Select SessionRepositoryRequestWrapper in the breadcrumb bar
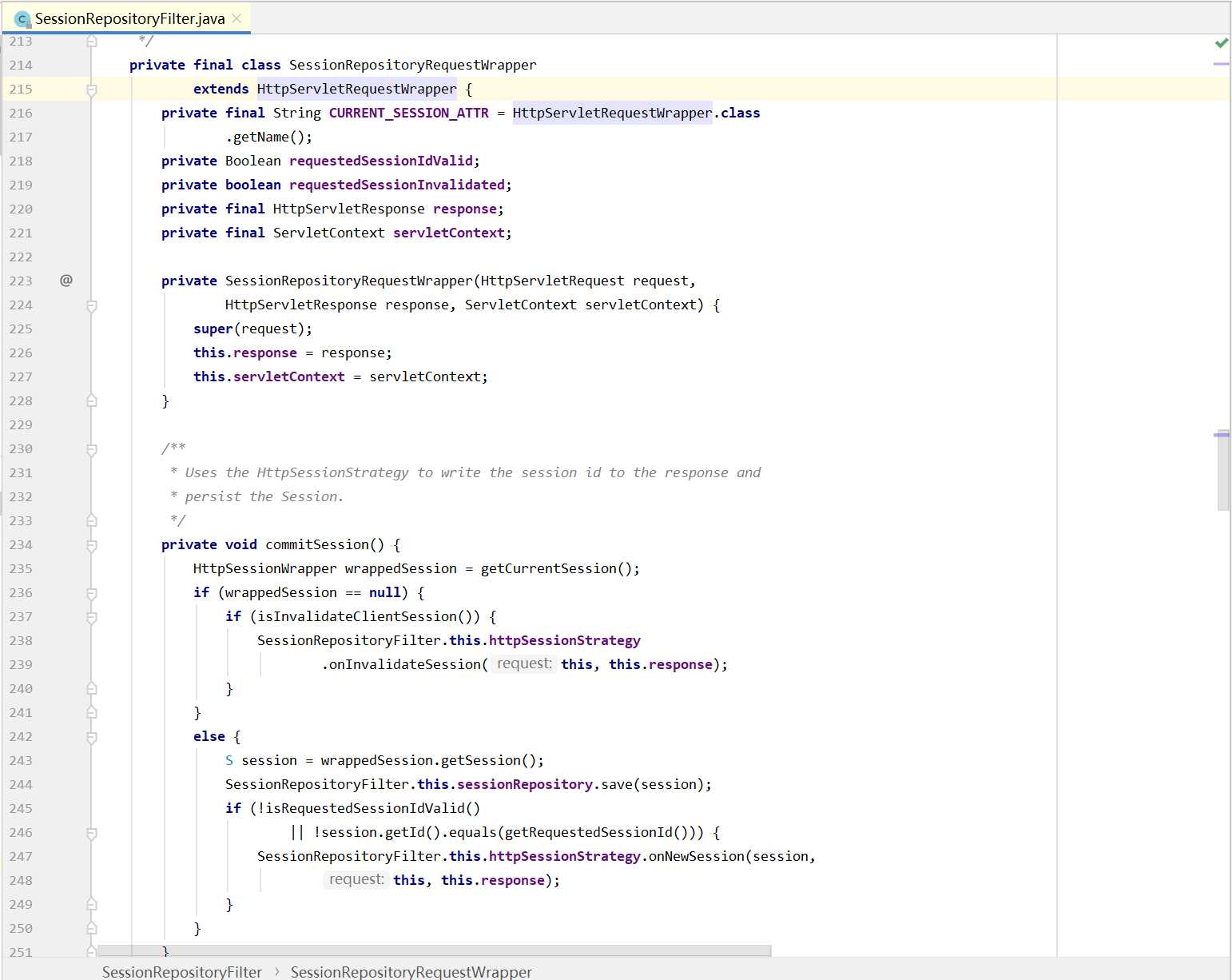The image size is (1232, 980). (411, 971)
